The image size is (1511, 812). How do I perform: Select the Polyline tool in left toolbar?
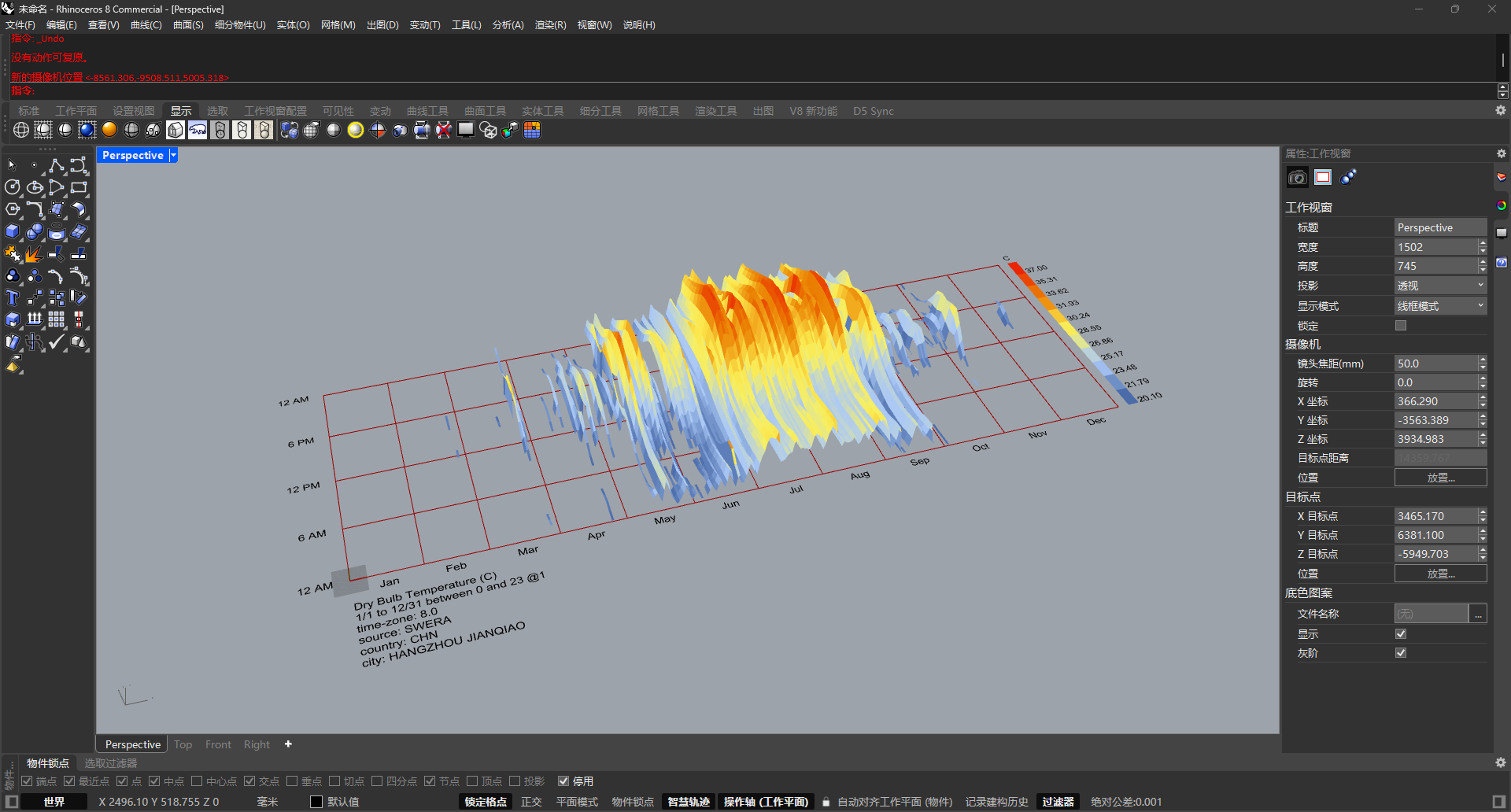click(57, 165)
